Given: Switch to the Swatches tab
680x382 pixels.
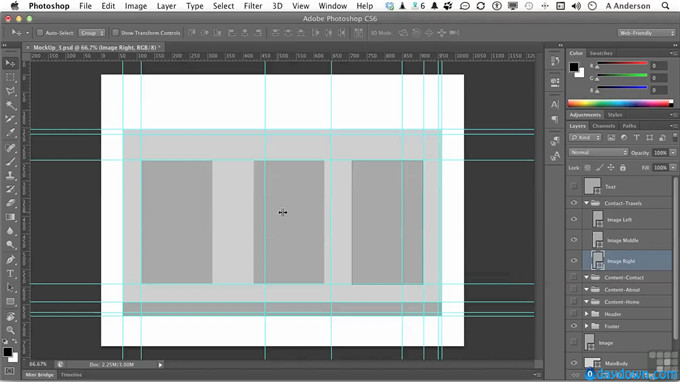Looking at the screenshot, I should tap(601, 53).
